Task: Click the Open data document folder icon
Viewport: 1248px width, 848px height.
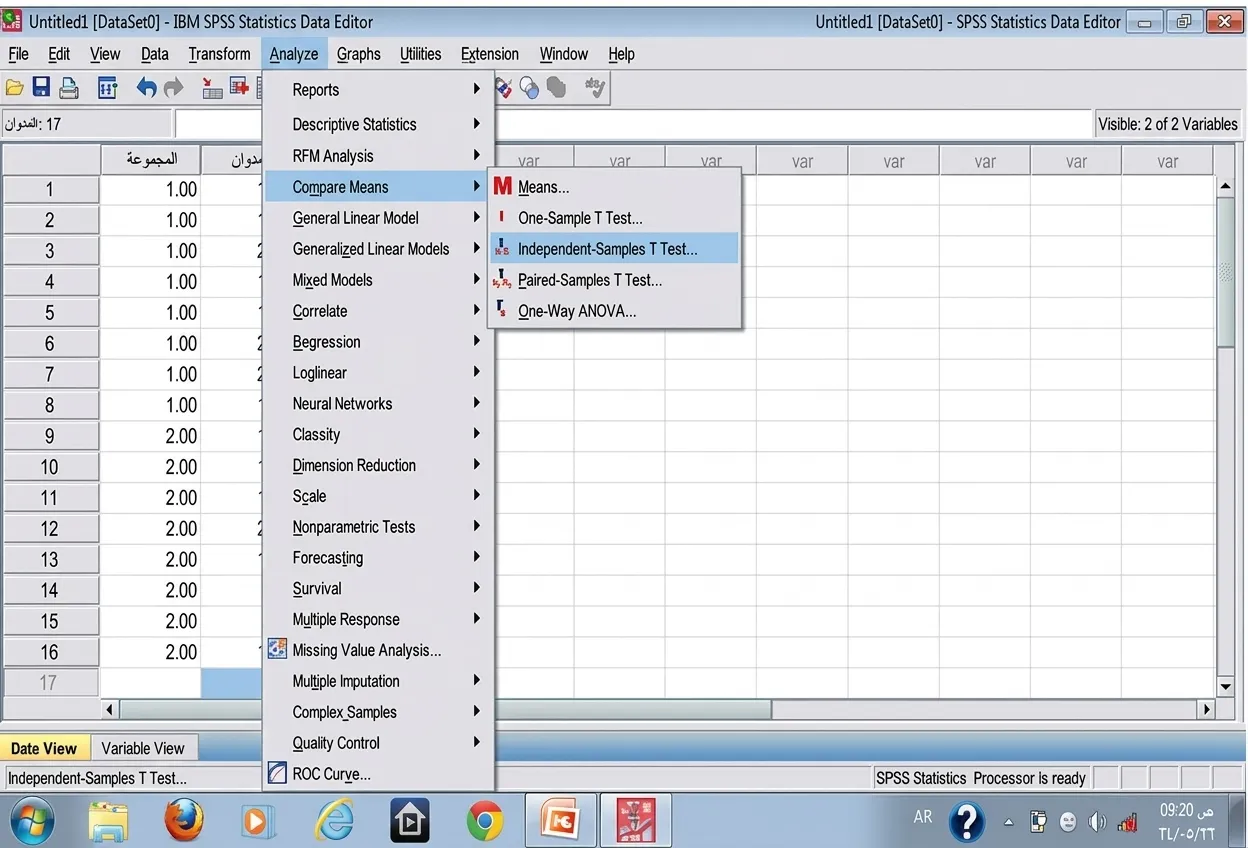Action: coord(14,88)
